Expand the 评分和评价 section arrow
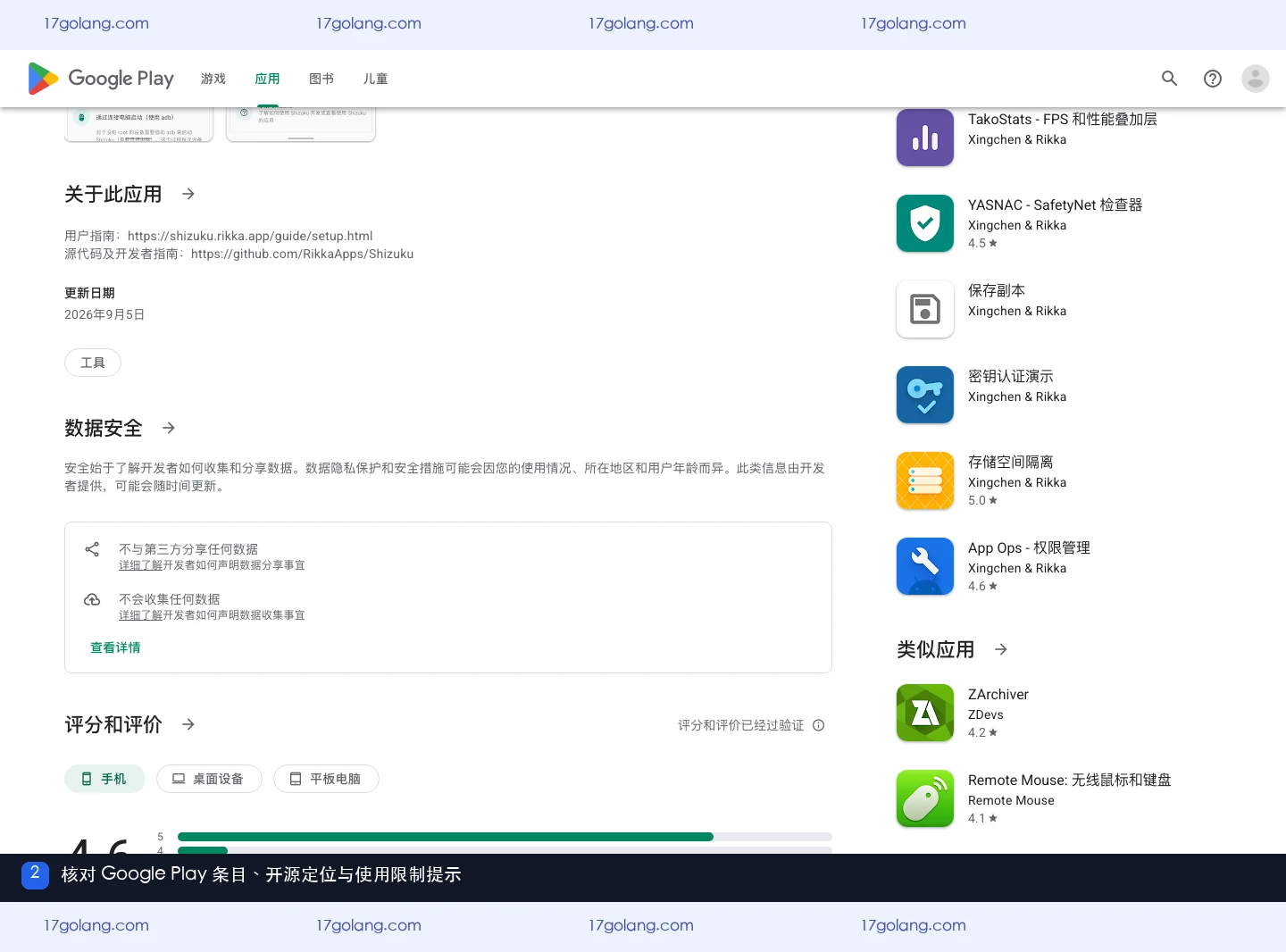Screen dimensions: 1286x952 pos(188,724)
